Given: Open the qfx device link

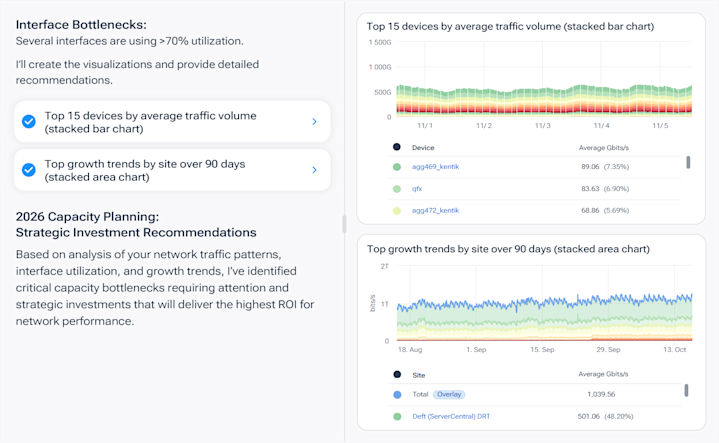Looking at the screenshot, I should 417,188.
